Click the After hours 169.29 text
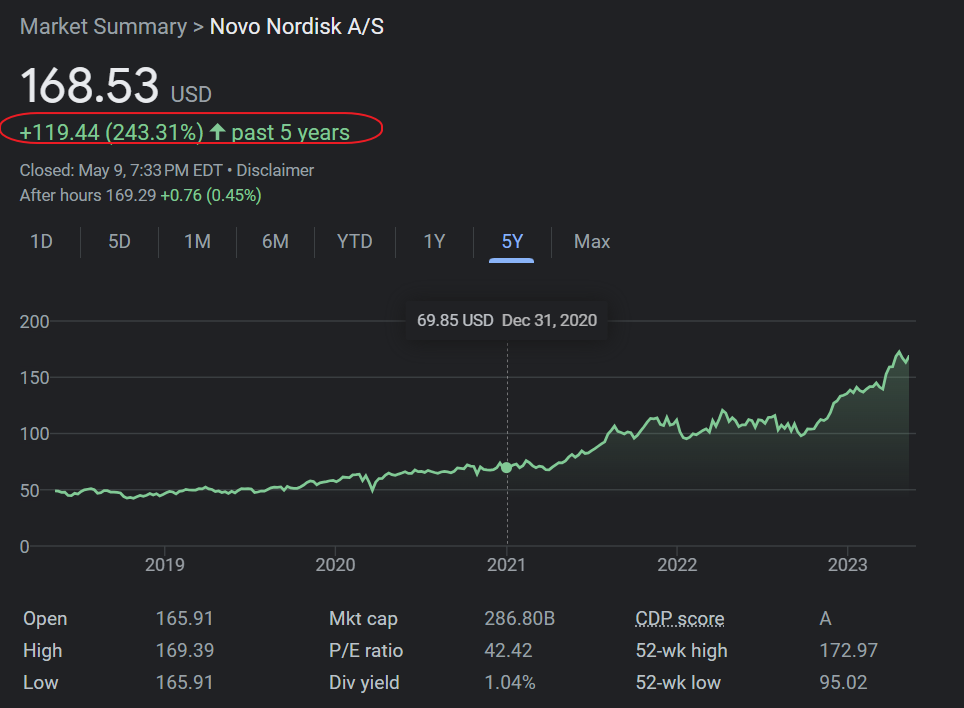This screenshot has width=964, height=708. pos(88,195)
